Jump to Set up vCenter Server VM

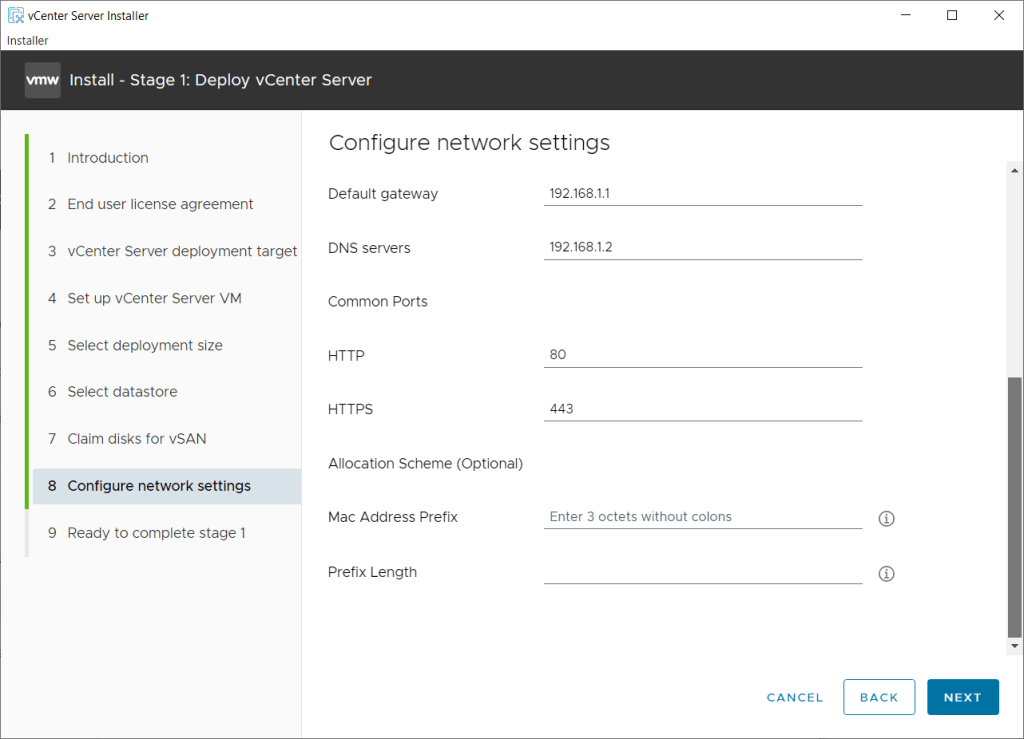point(154,298)
